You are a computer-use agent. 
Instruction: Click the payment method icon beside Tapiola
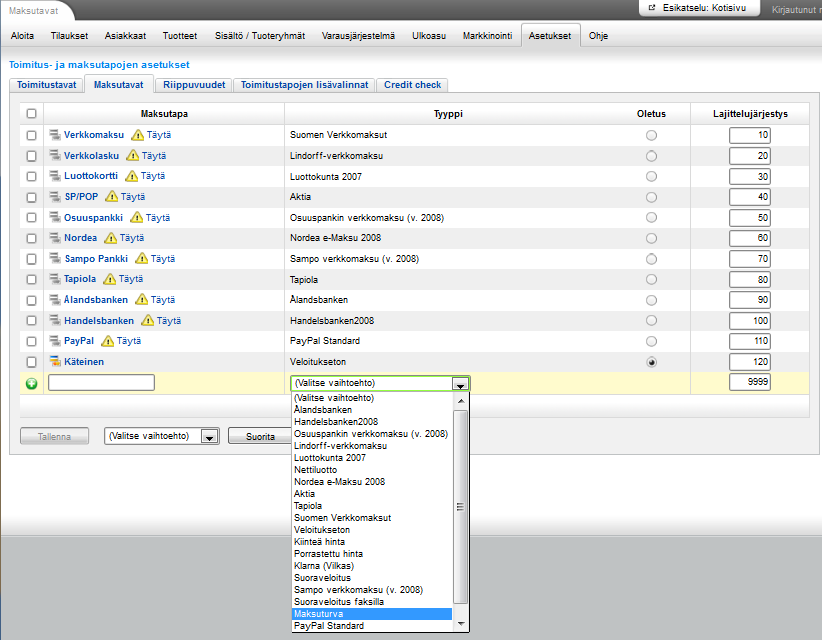[55, 279]
